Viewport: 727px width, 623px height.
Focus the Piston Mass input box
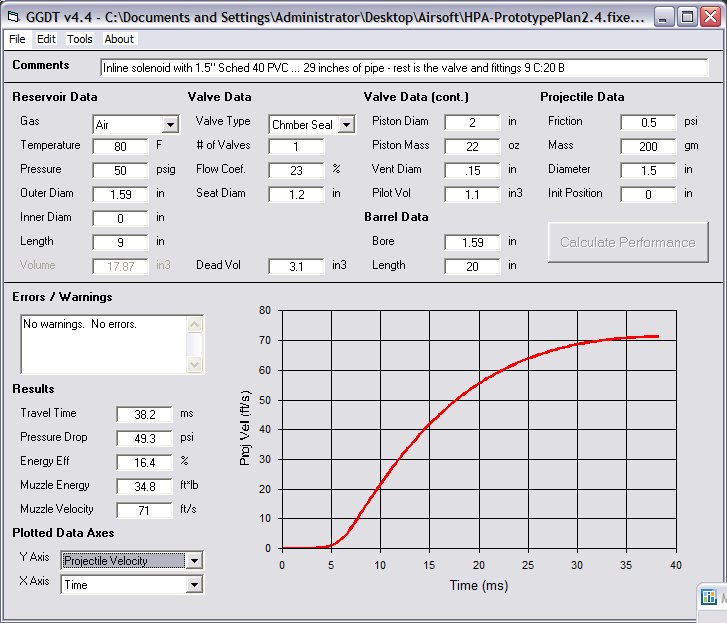coord(472,146)
